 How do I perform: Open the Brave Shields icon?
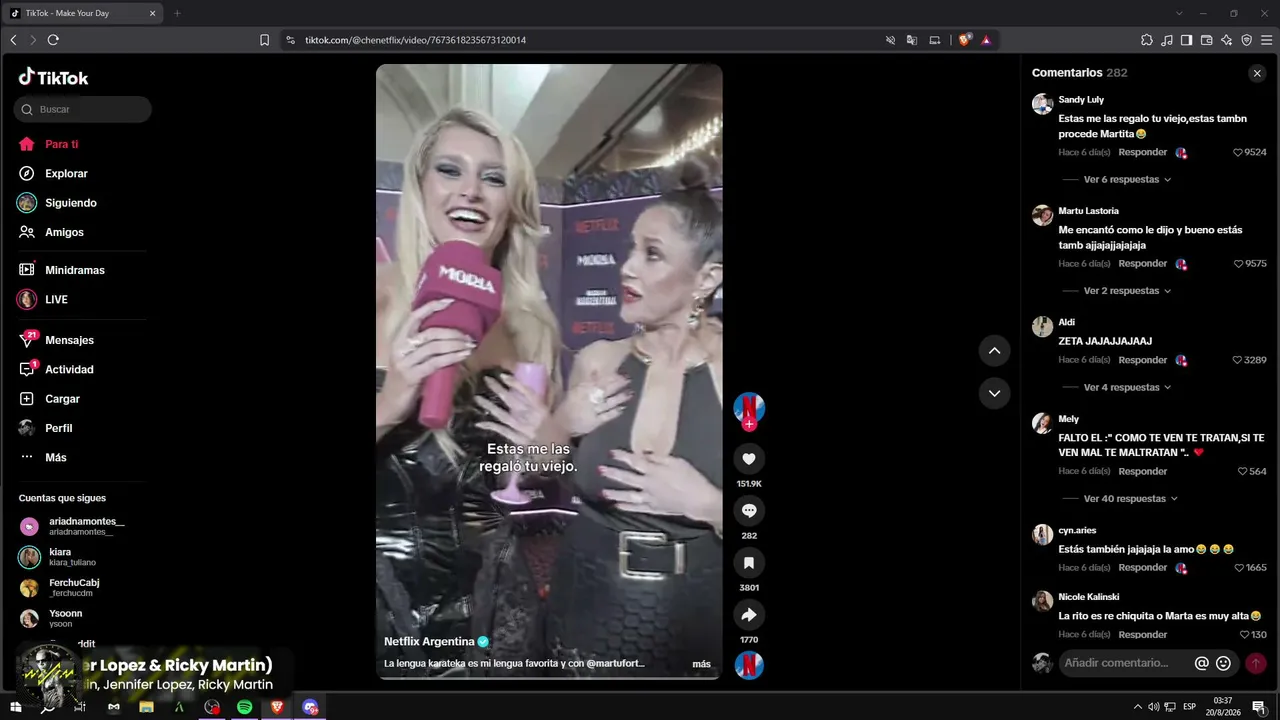pos(964,40)
